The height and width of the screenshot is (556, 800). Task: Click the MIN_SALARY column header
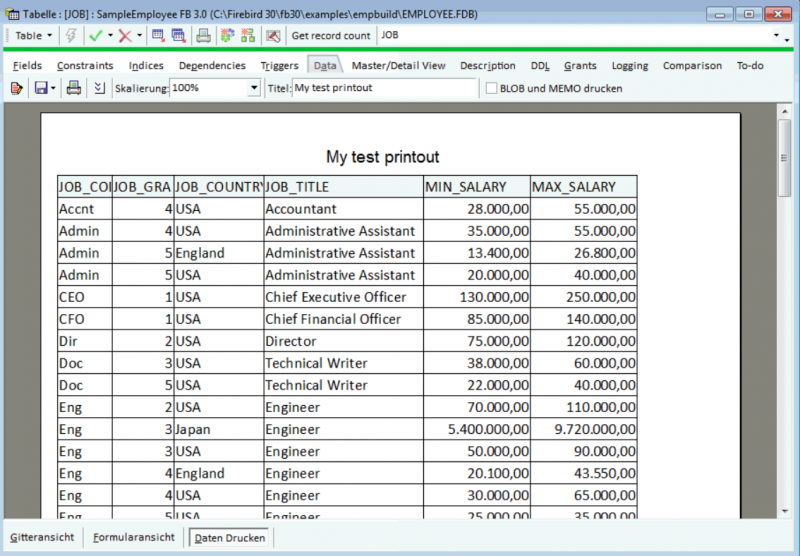pos(477,187)
